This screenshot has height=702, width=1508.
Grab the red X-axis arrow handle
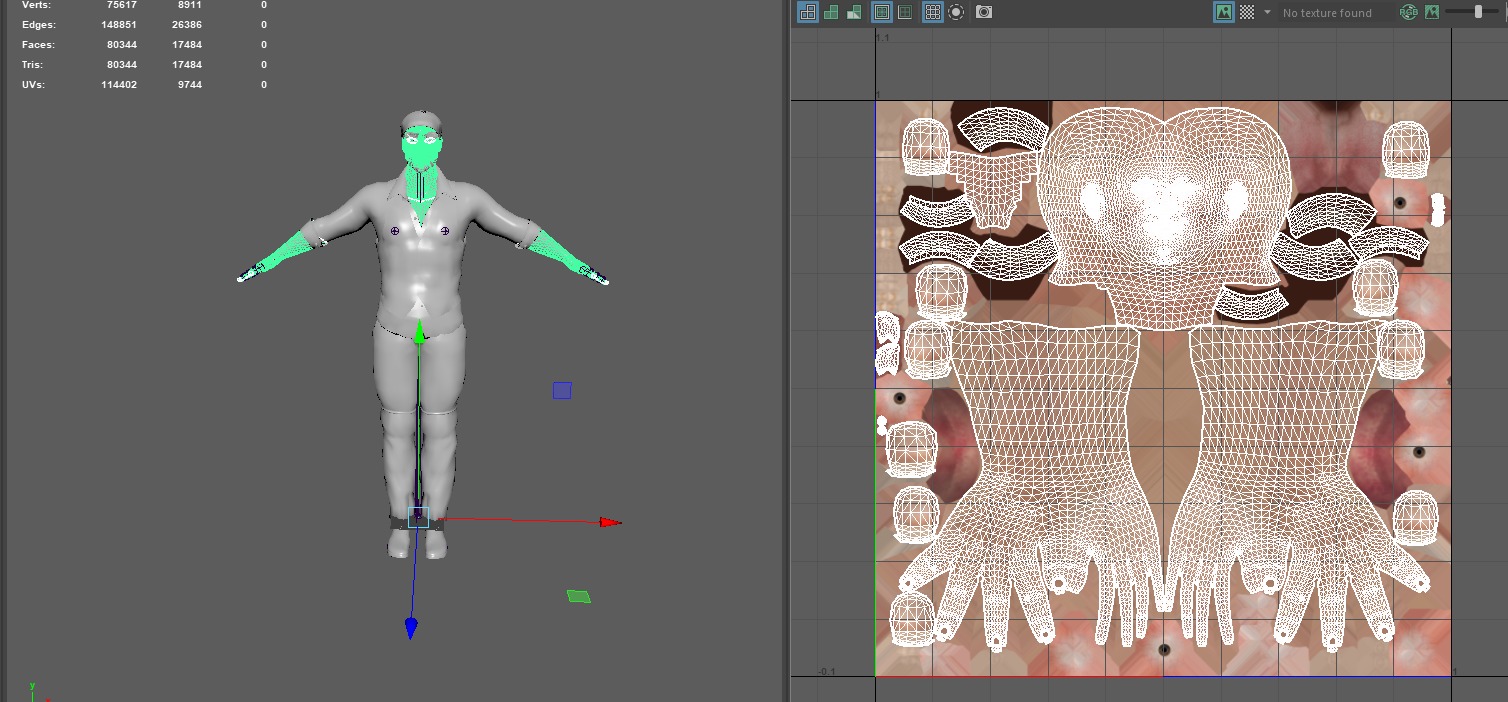click(x=609, y=522)
